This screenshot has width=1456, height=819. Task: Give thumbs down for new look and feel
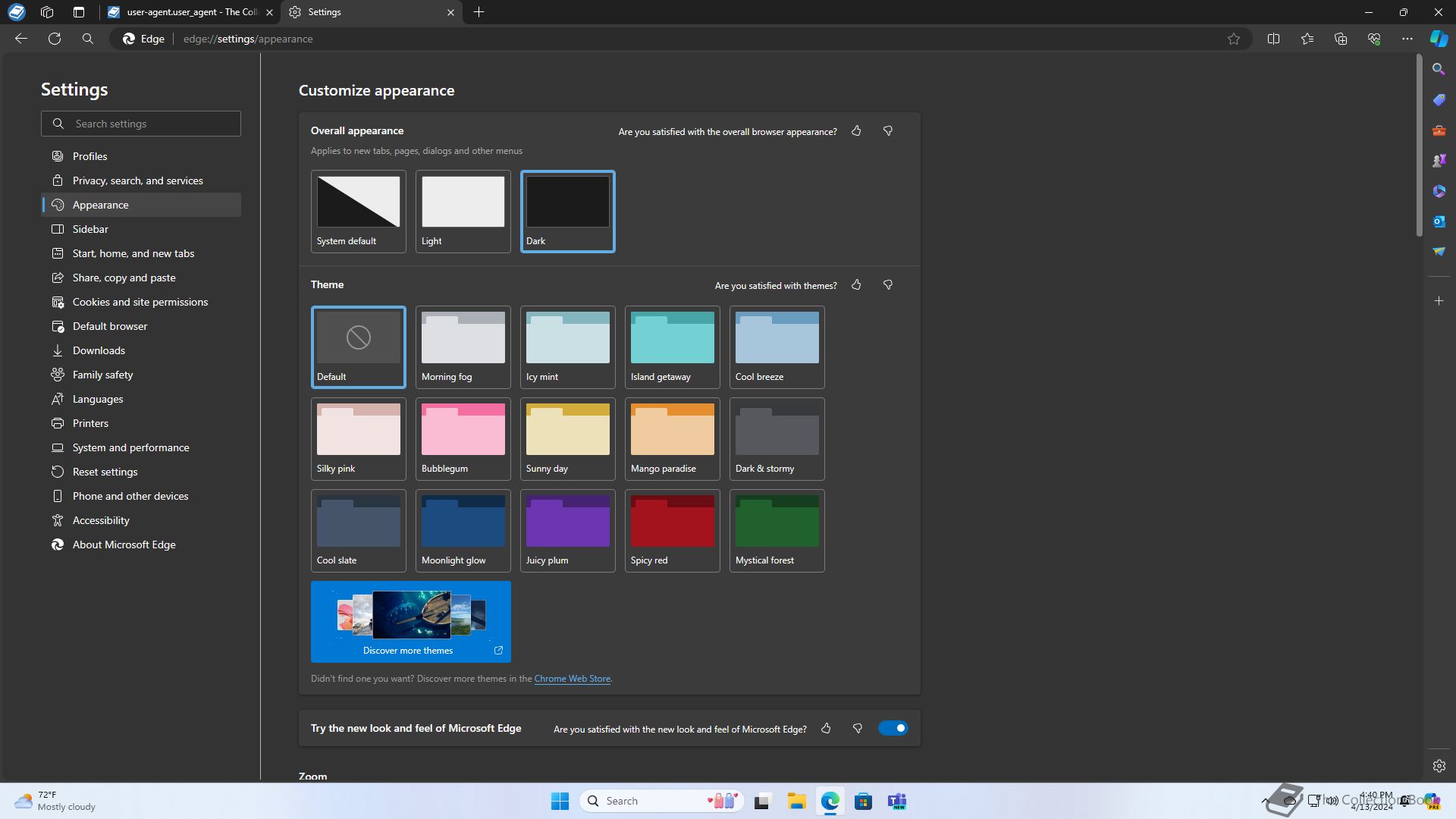pos(858,729)
